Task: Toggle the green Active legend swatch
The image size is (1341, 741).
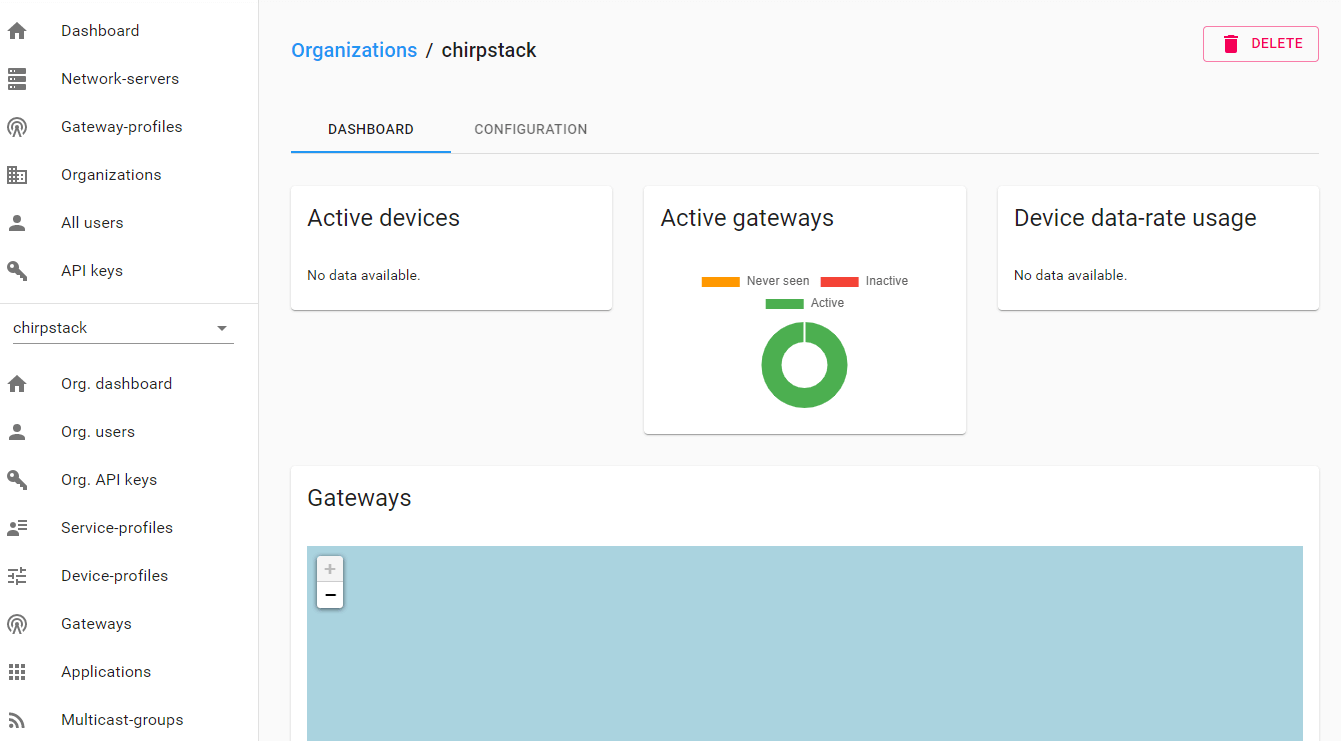Action: pos(784,304)
